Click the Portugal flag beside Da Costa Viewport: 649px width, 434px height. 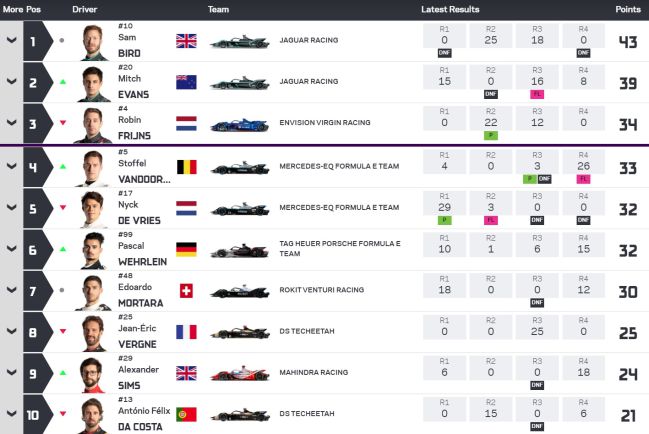(x=186, y=413)
